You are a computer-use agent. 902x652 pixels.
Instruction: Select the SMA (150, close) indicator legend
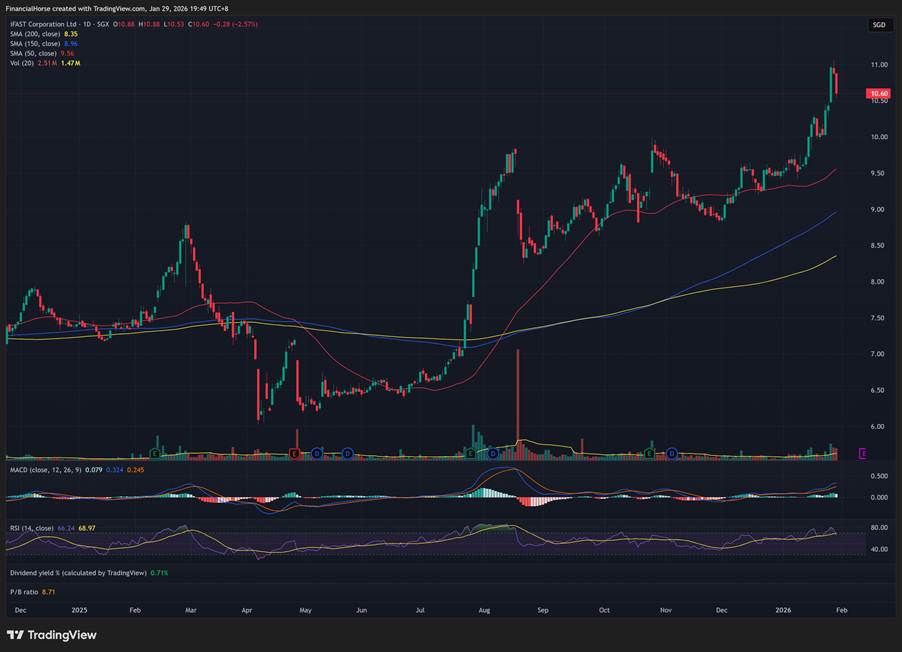coord(34,44)
